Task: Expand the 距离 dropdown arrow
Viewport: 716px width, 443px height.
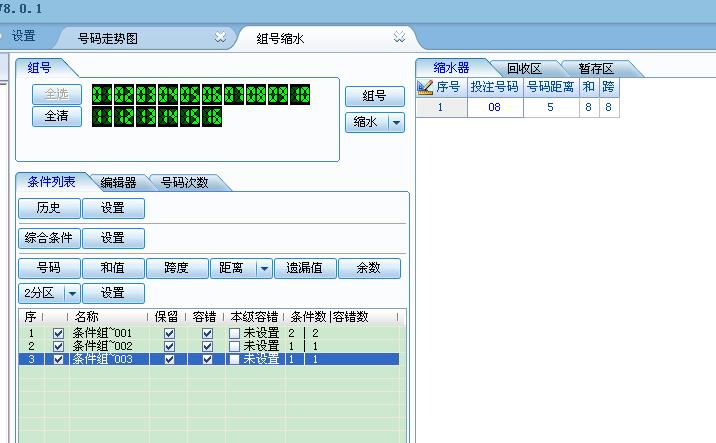Action: click(x=264, y=268)
